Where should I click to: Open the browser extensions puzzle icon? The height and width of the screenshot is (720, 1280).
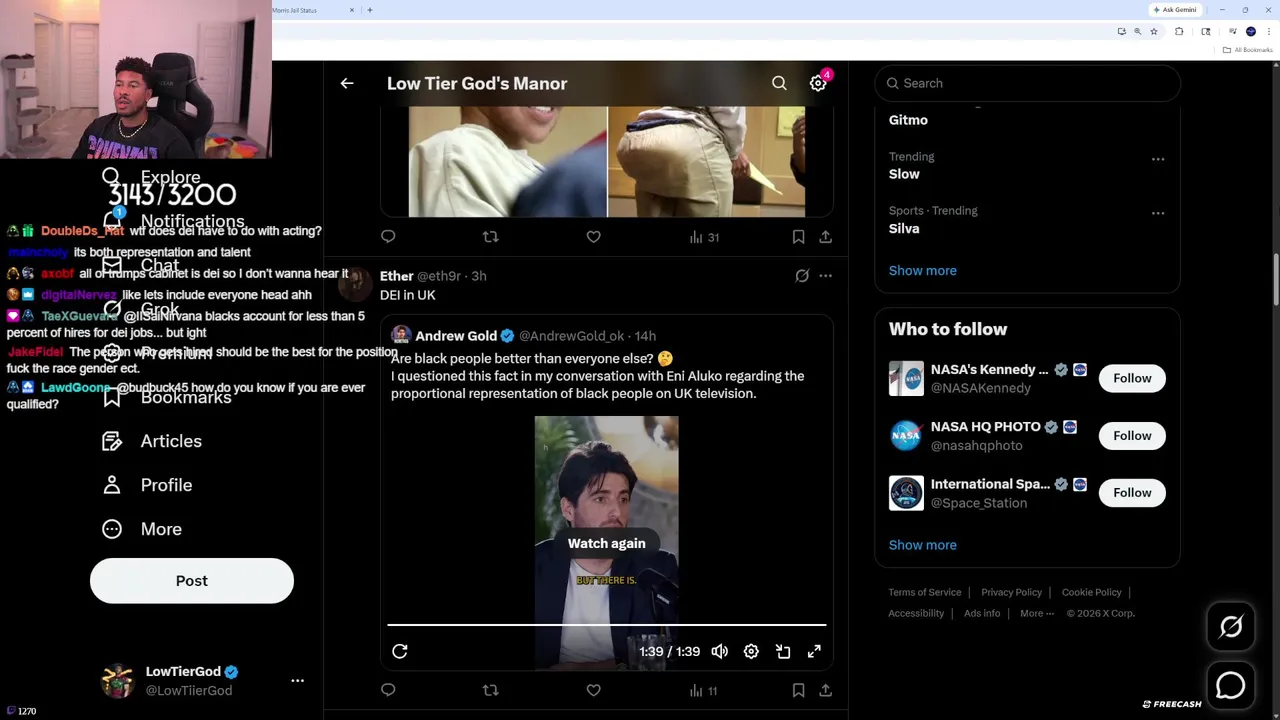click(x=1179, y=32)
